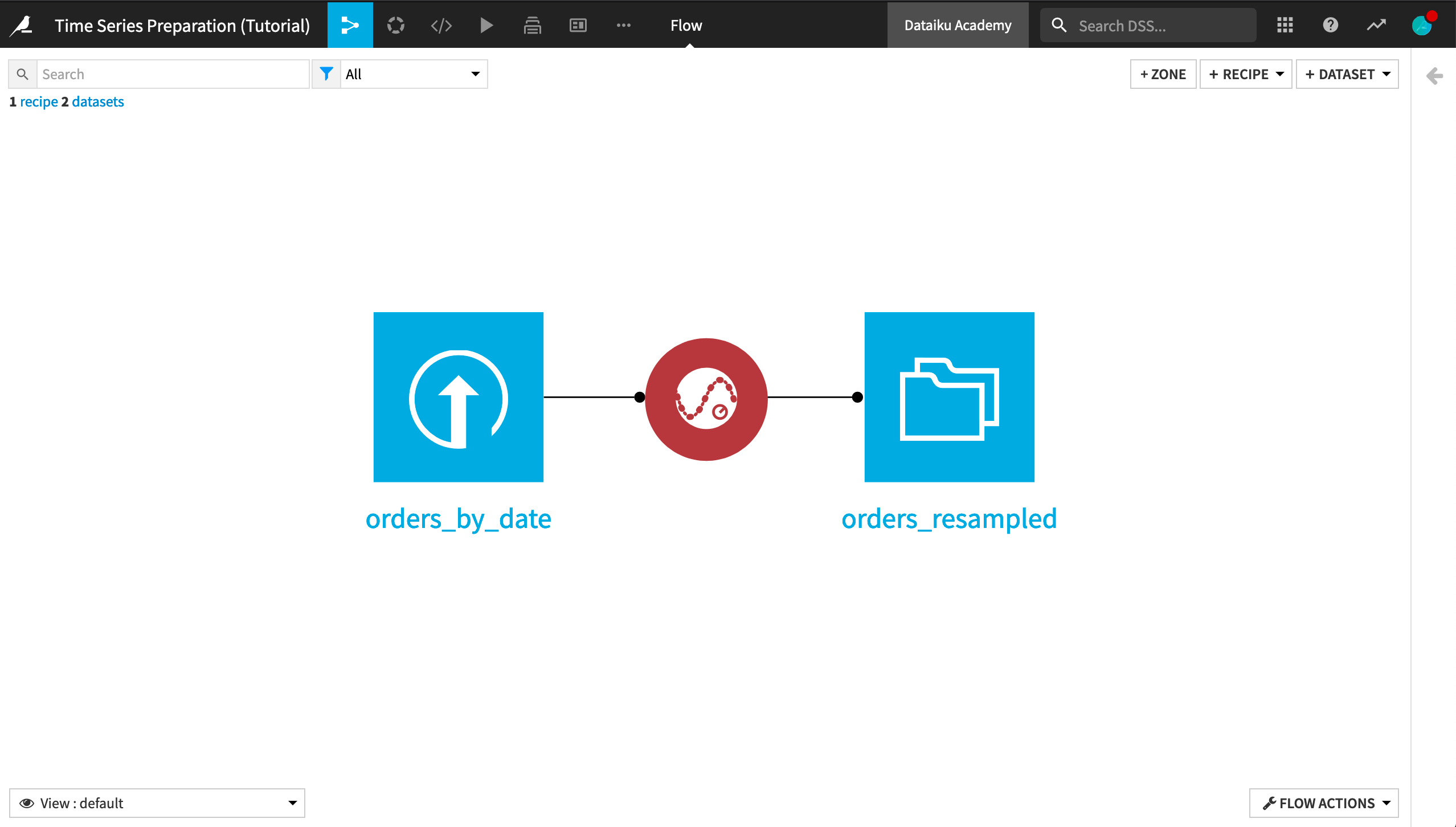1456x827 pixels.
Task: Click the Run/Play button icon
Action: (487, 25)
